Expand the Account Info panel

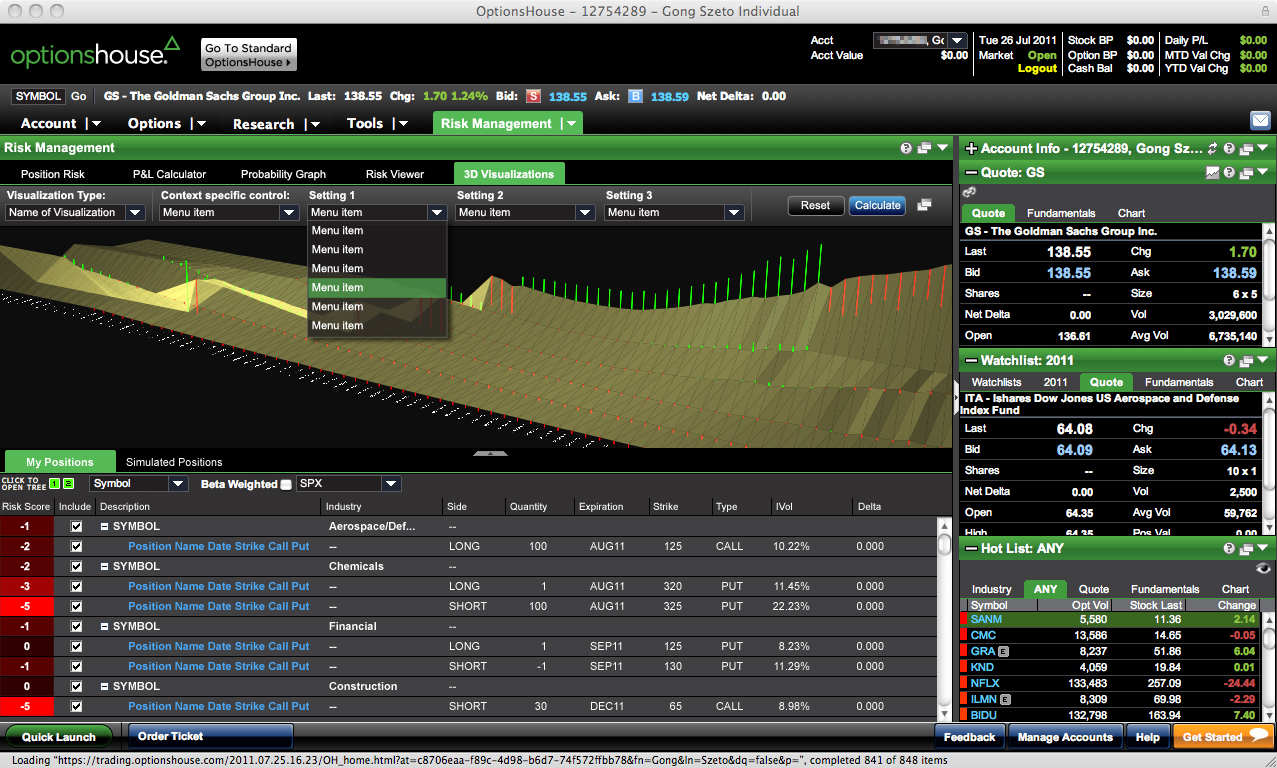970,148
